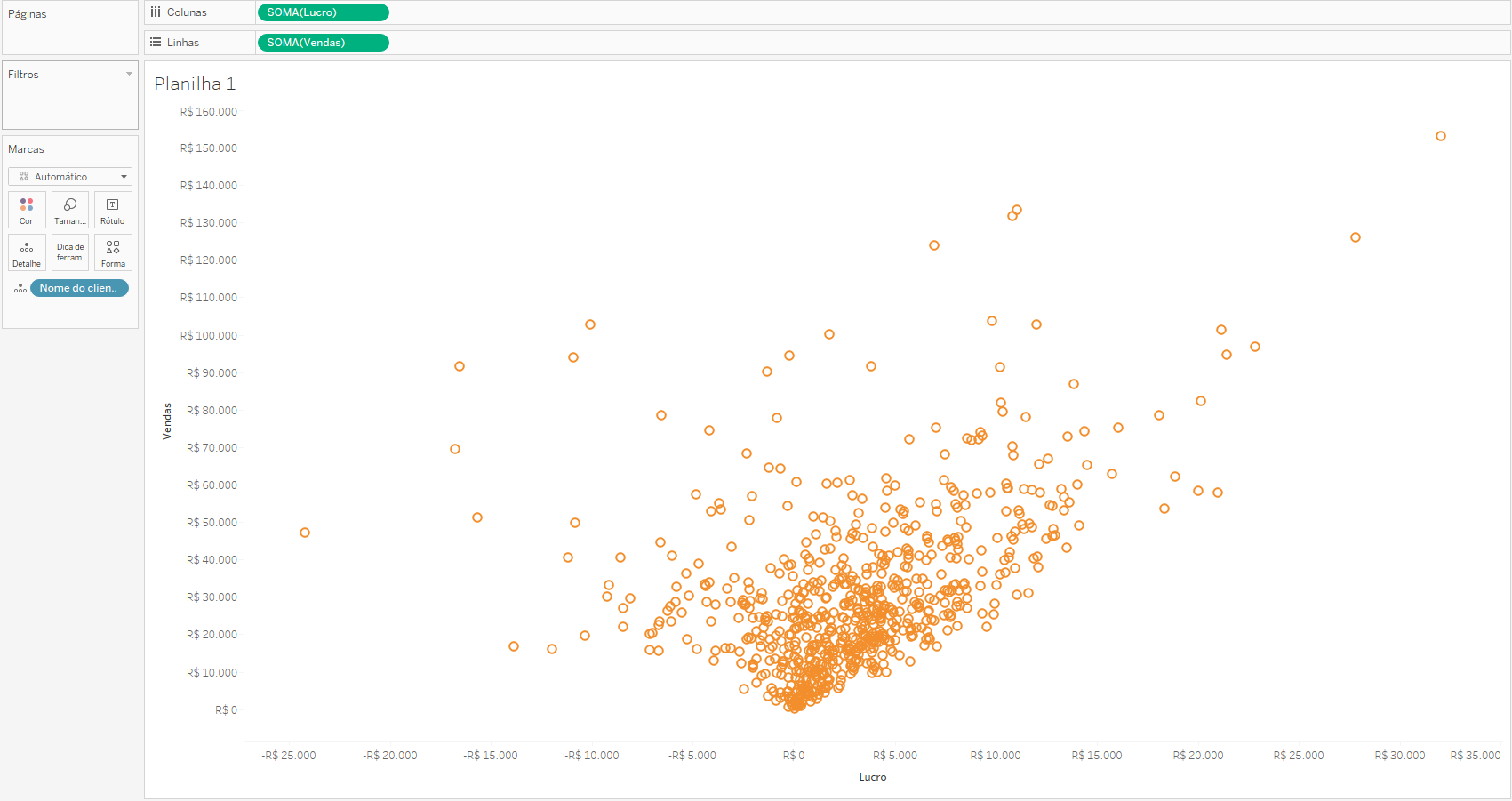Select the SOMA(Vendas) pill in Linhas
Viewport: 1512px width, 801px height.
click(x=323, y=43)
